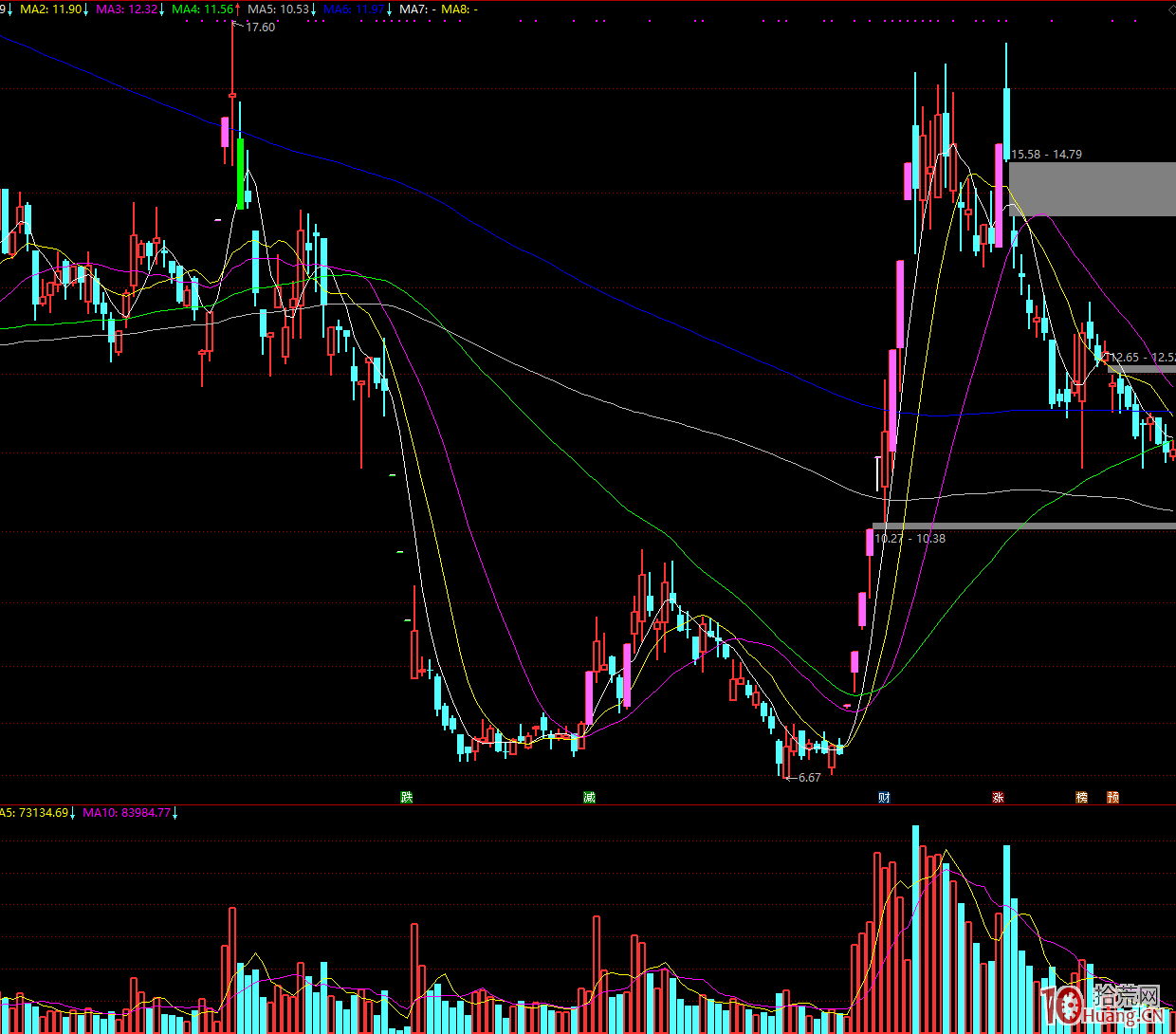Click the green 减 event marker icon
Image resolution: width=1176 pixels, height=1034 pixels.
coord(589,797)
